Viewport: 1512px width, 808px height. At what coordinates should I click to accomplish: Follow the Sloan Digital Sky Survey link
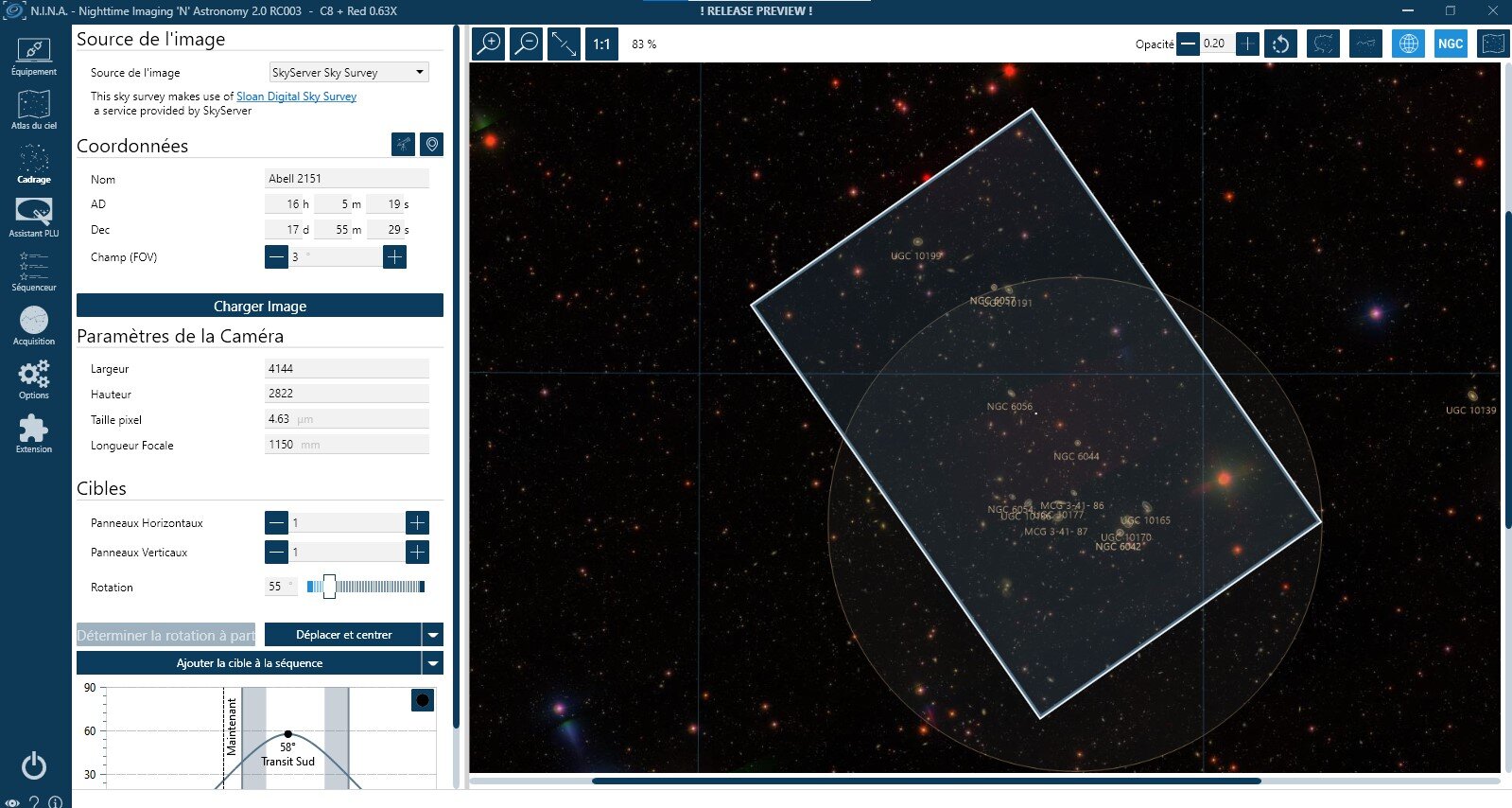[296, 97]
